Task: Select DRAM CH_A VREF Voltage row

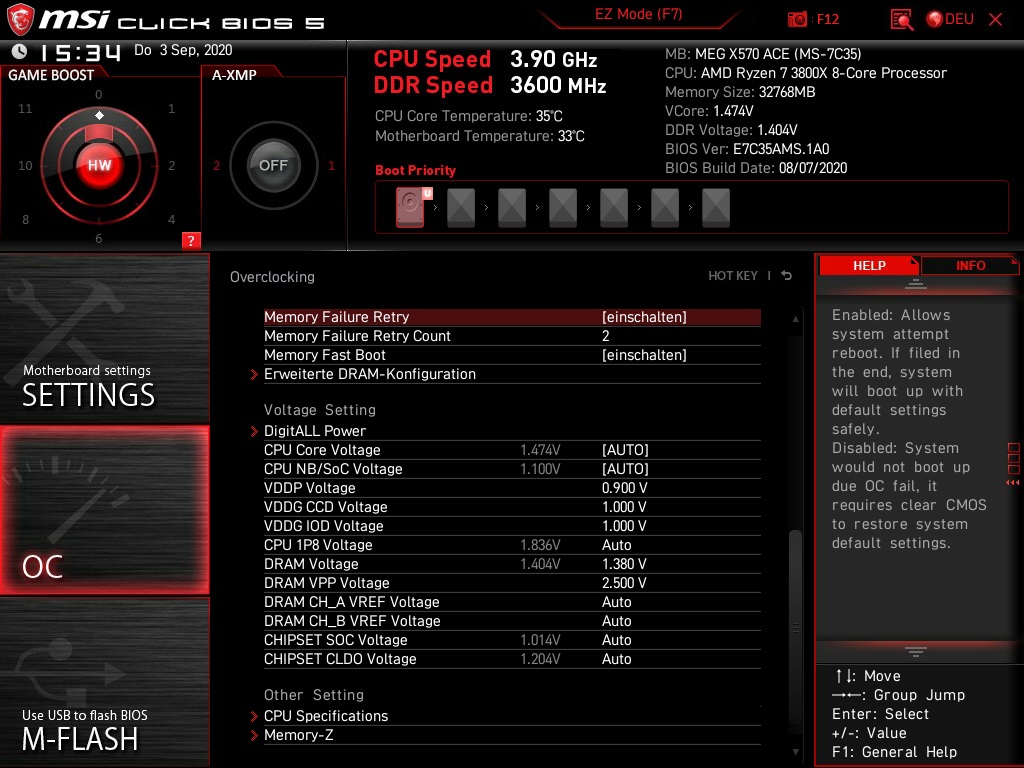Action: [512, 601]
